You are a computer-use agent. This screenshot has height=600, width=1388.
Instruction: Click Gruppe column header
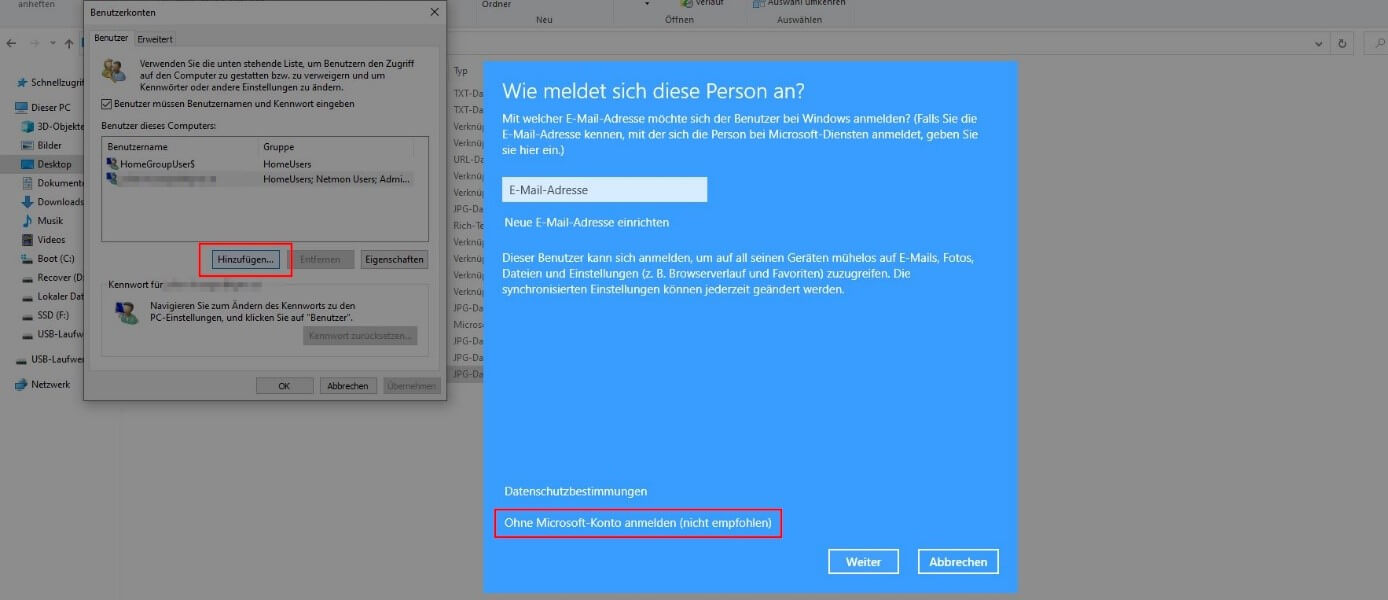(336, 147)
